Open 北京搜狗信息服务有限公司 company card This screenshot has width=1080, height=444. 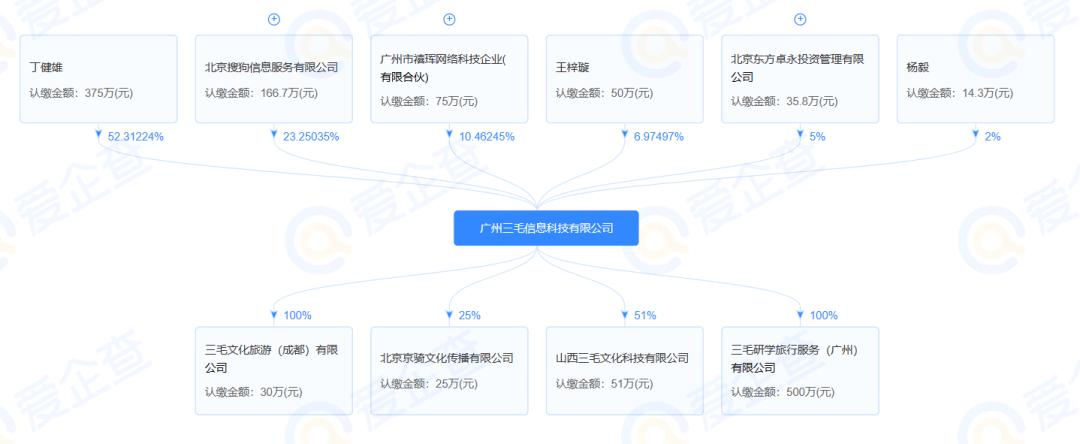[273, 79]
